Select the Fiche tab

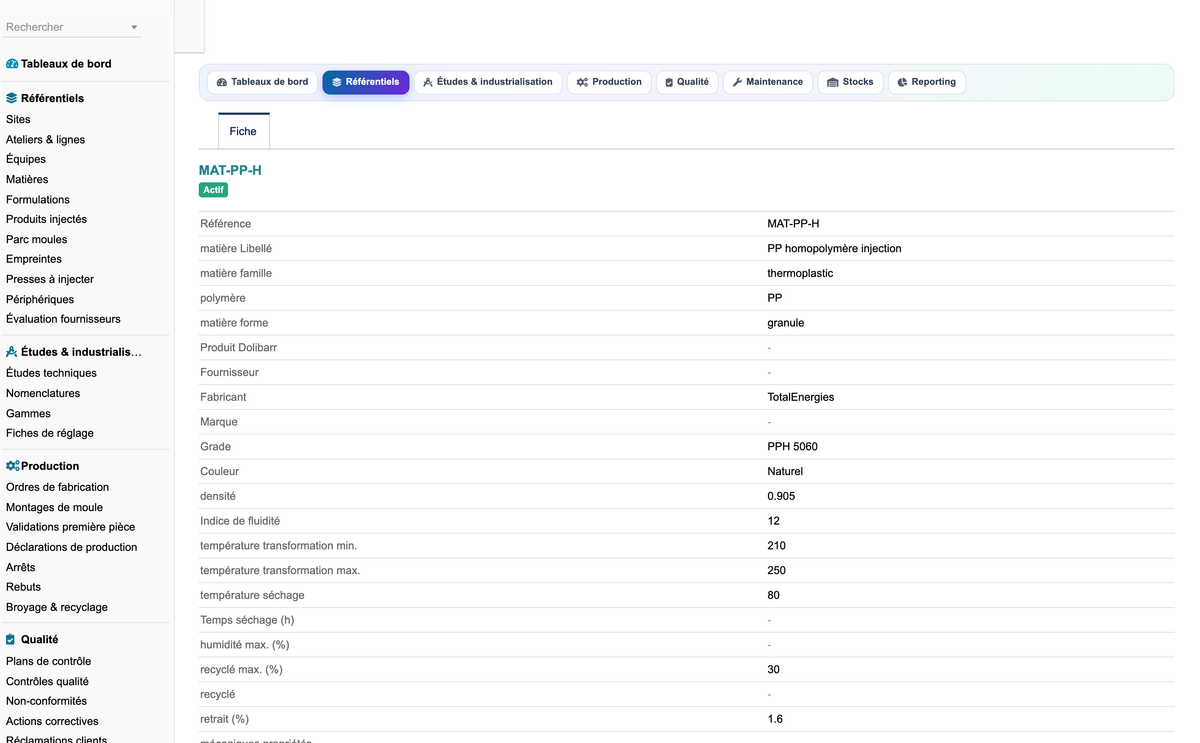click(x=243, y=131)
